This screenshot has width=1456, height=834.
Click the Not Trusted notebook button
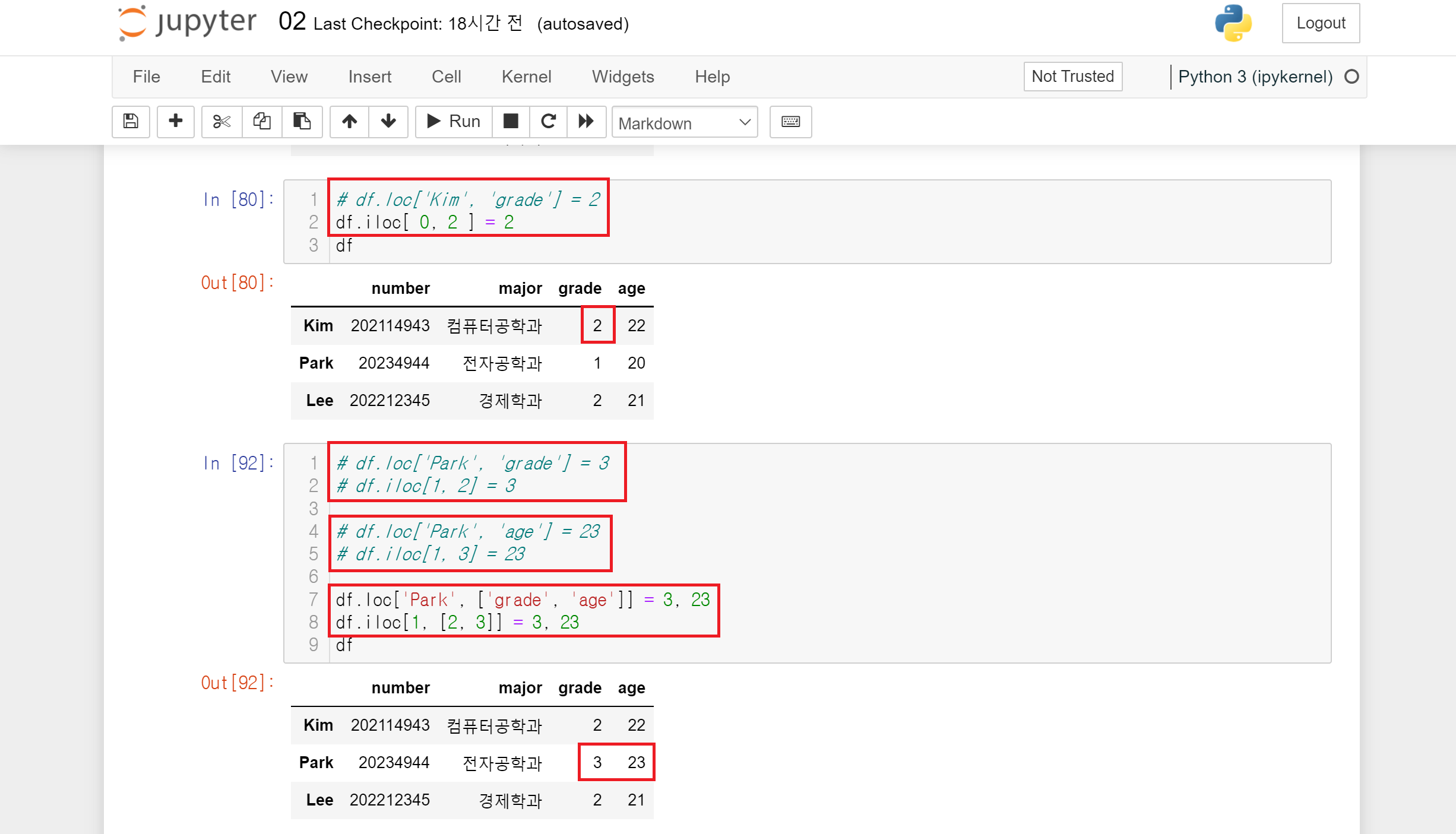[1072, 77]
